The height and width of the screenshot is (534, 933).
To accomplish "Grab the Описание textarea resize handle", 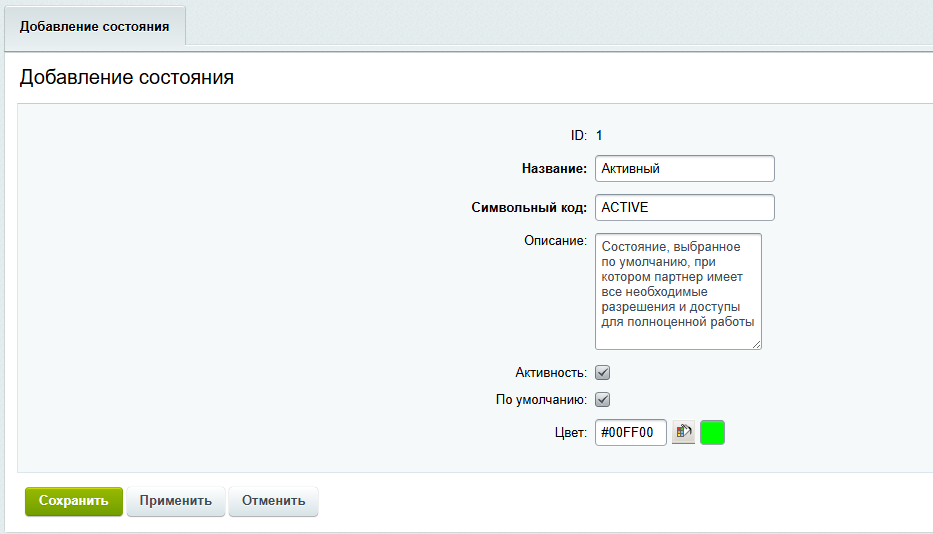I will click(x=756, y=344).
